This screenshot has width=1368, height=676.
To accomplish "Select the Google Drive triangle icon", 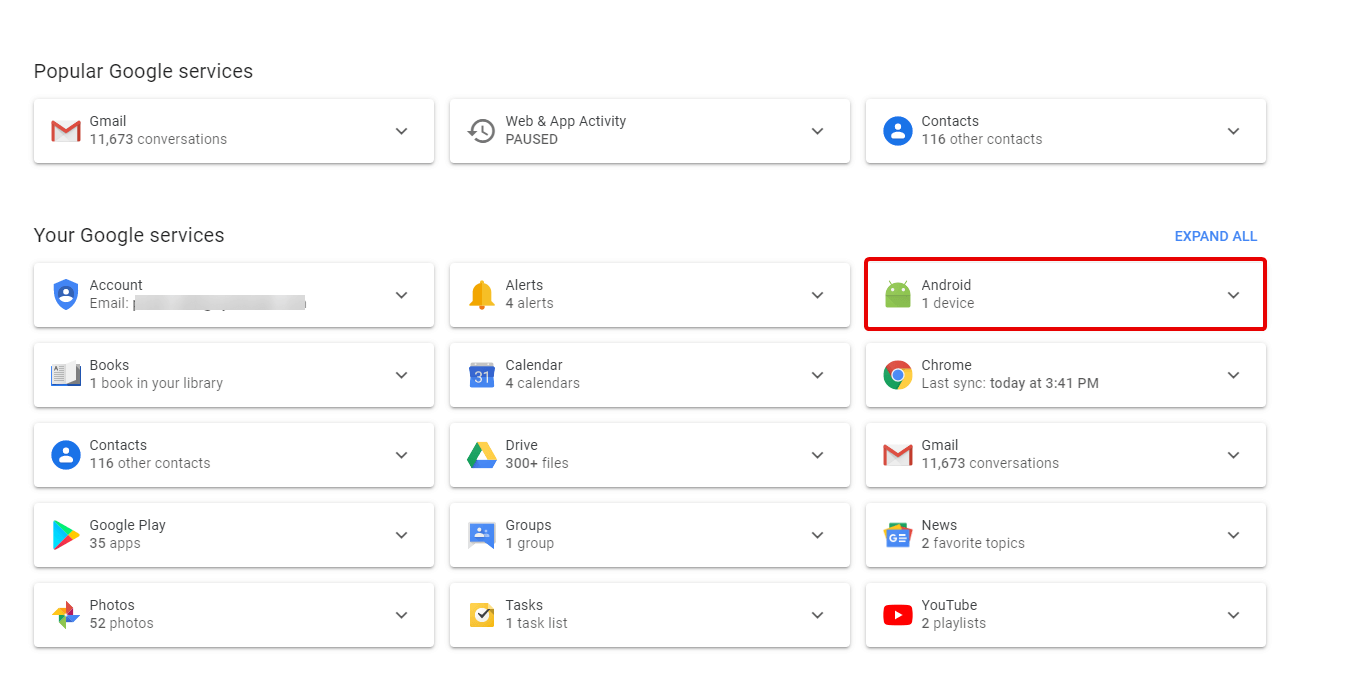I will click(481, 454).
